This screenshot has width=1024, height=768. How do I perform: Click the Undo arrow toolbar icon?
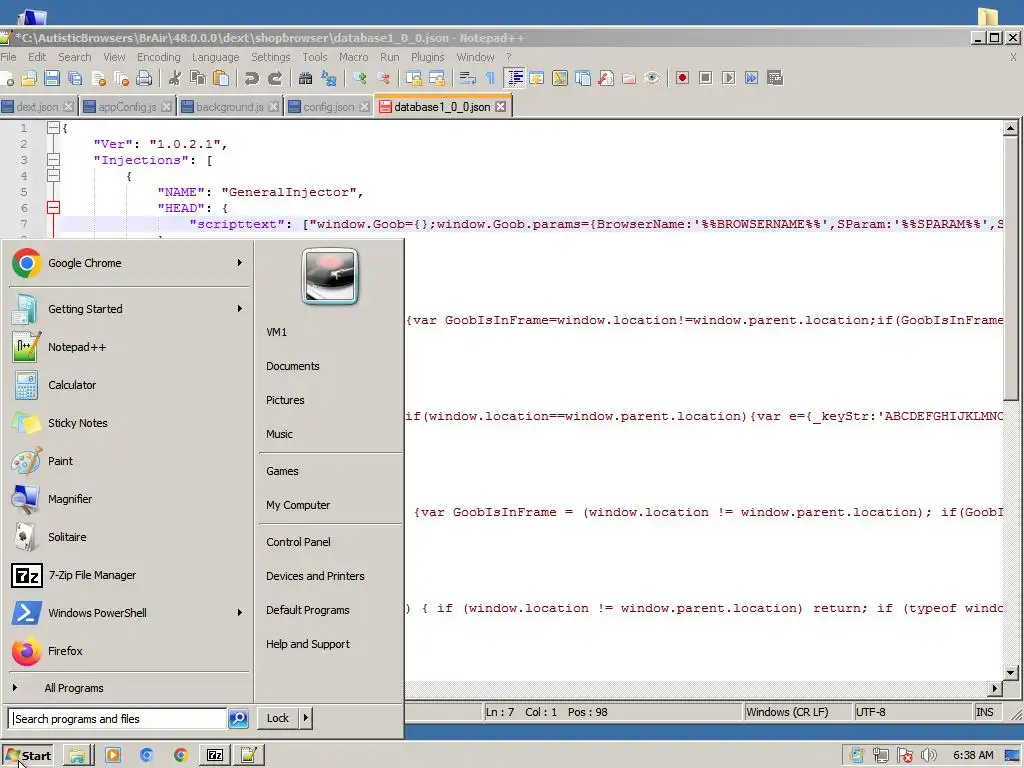click(251, 78)
